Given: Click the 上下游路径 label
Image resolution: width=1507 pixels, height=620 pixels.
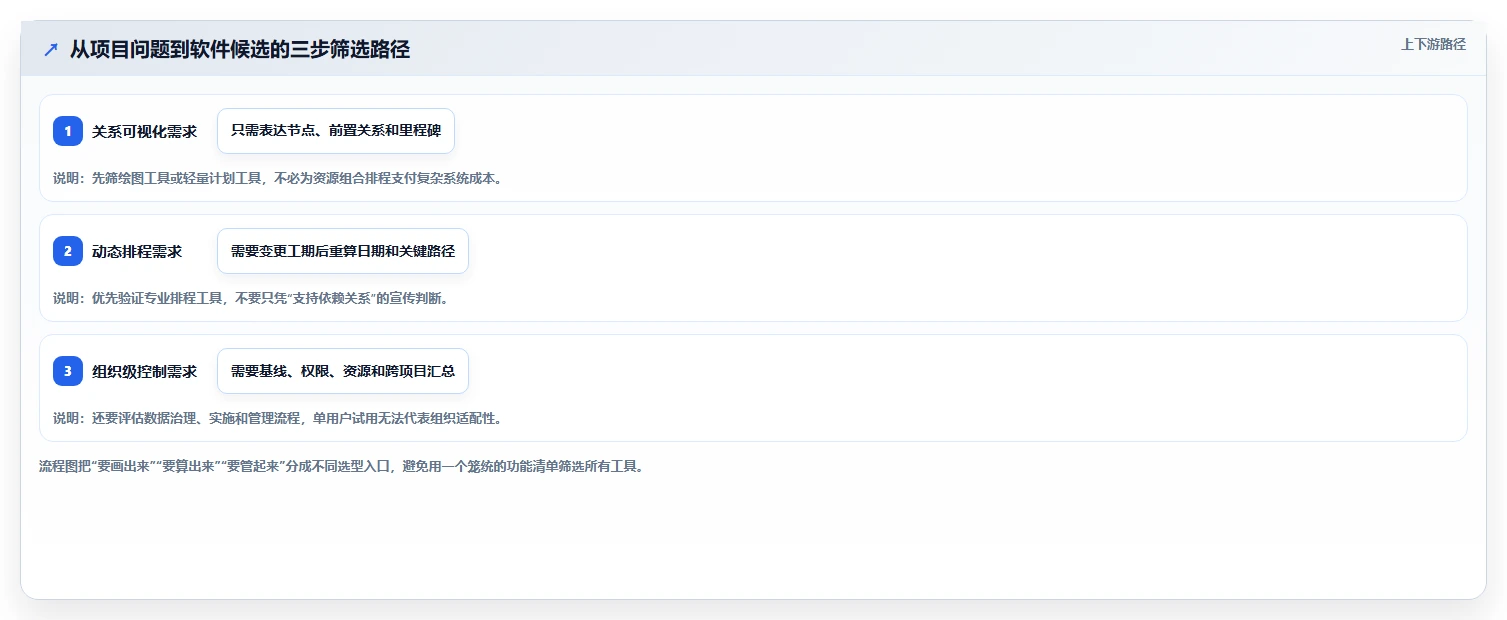Looking at the screenshot, I should [1433, 44].
